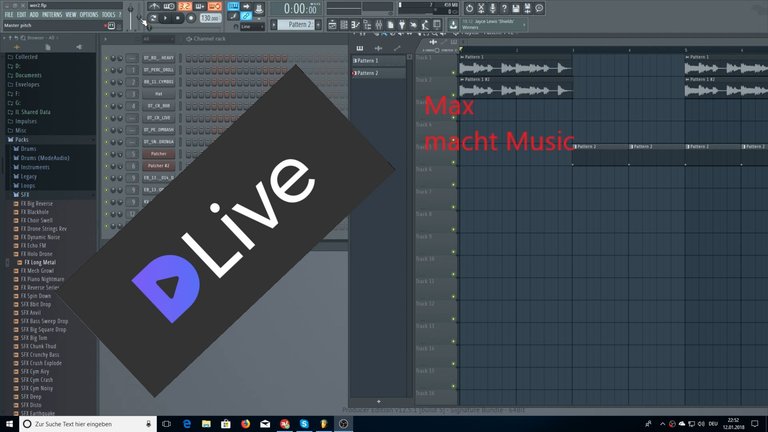Click the Windows search box
The image size is (768, 432).
tap(88, 424)
